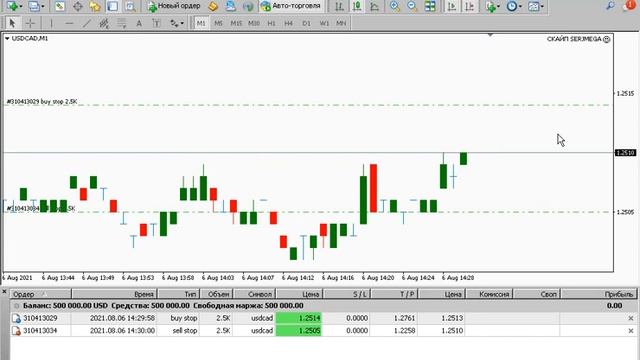
Task: Switch to candlestick chart display
Action: (357, 6)
